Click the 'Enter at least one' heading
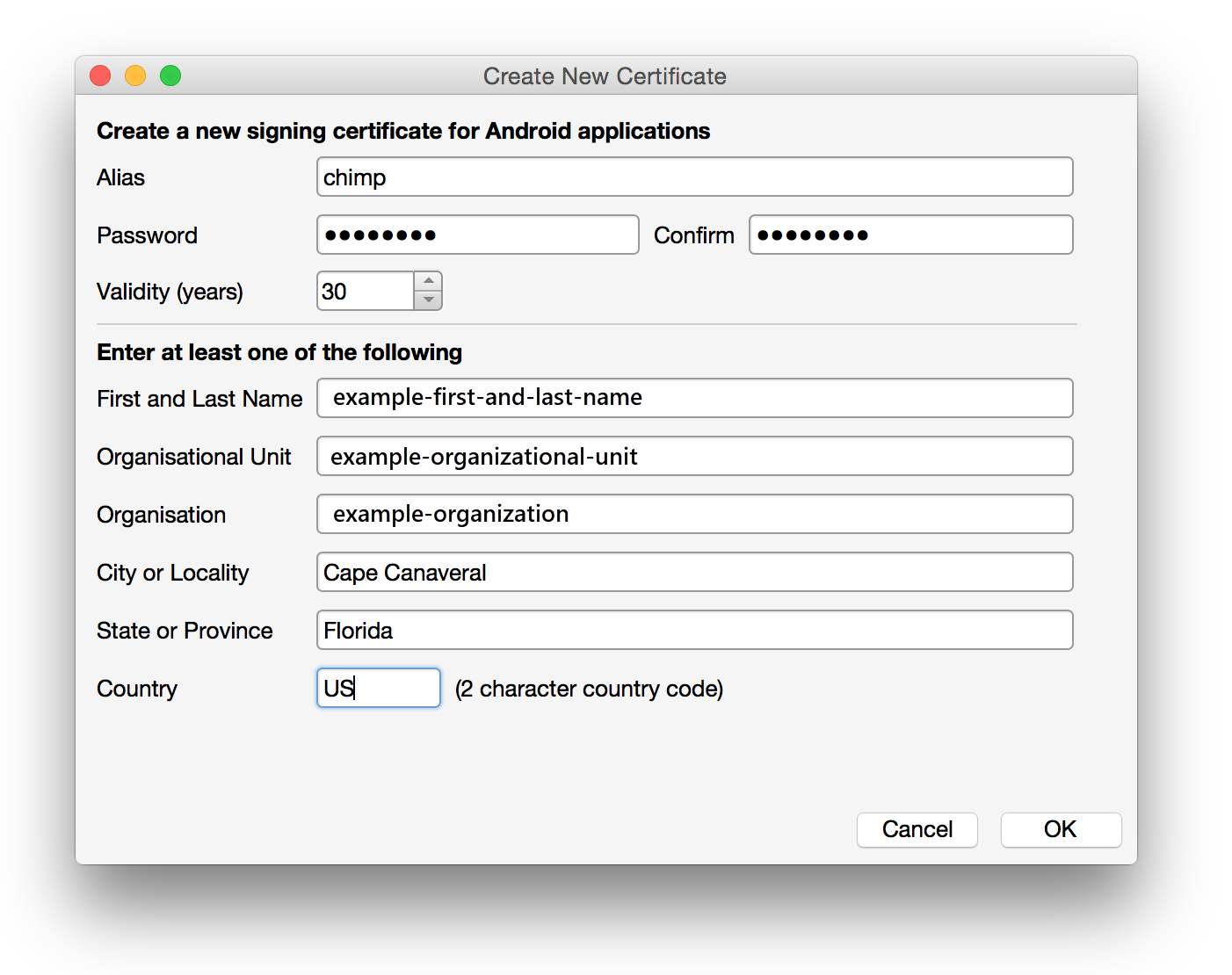Screen dimensions: 1232x975 tap(279, 352)
